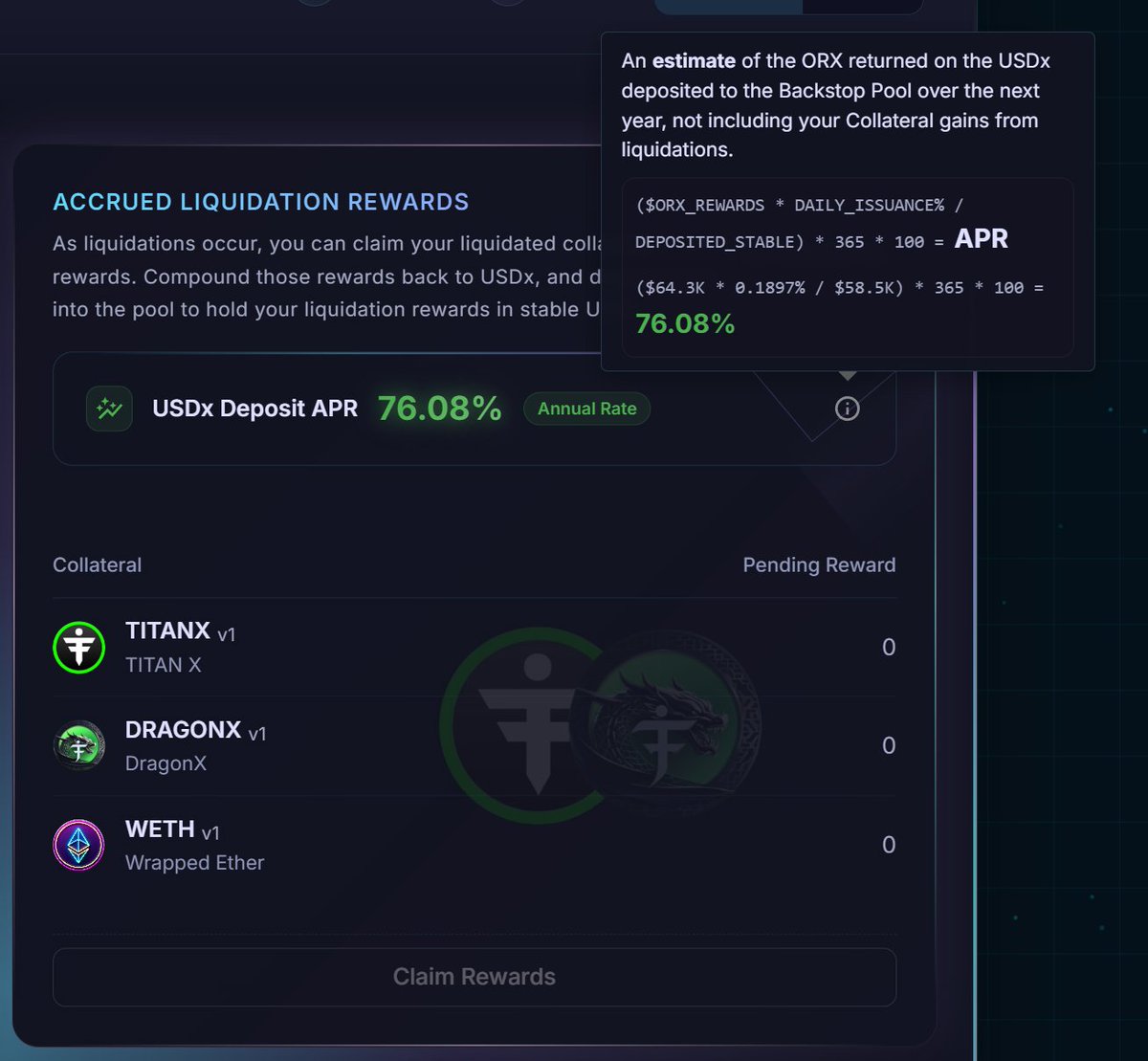Click the APR formula with $64.3K values

[840, 288]
